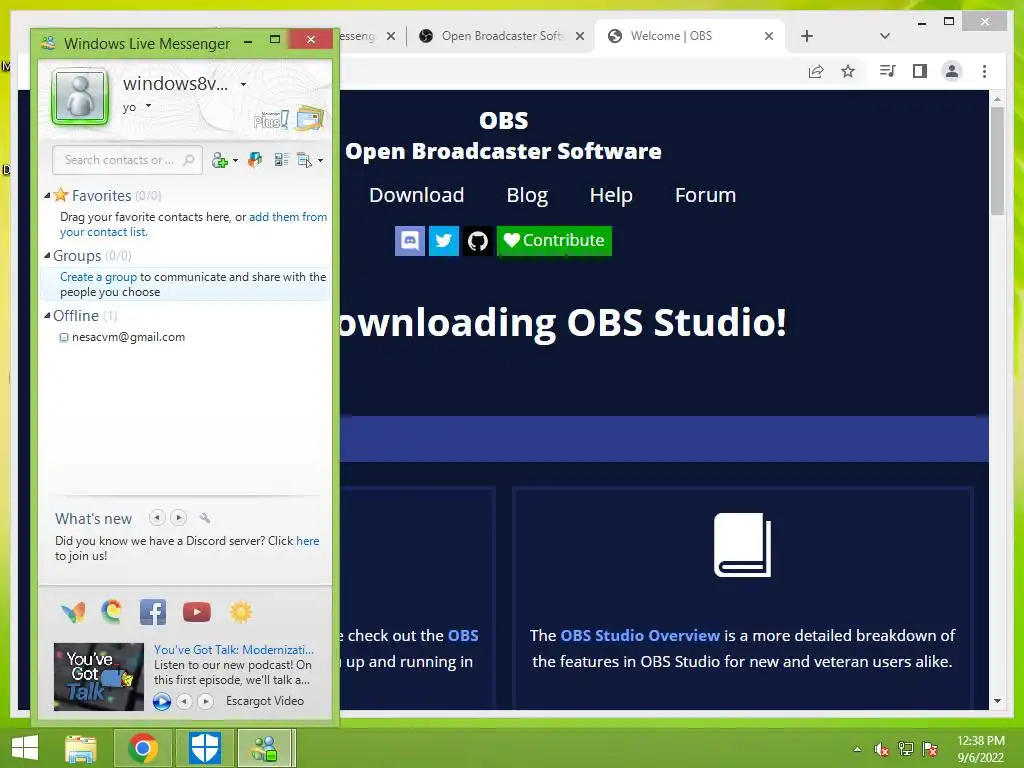Open Chrome media control icon
Screen dimensions: 1024x768
[888, 71]
